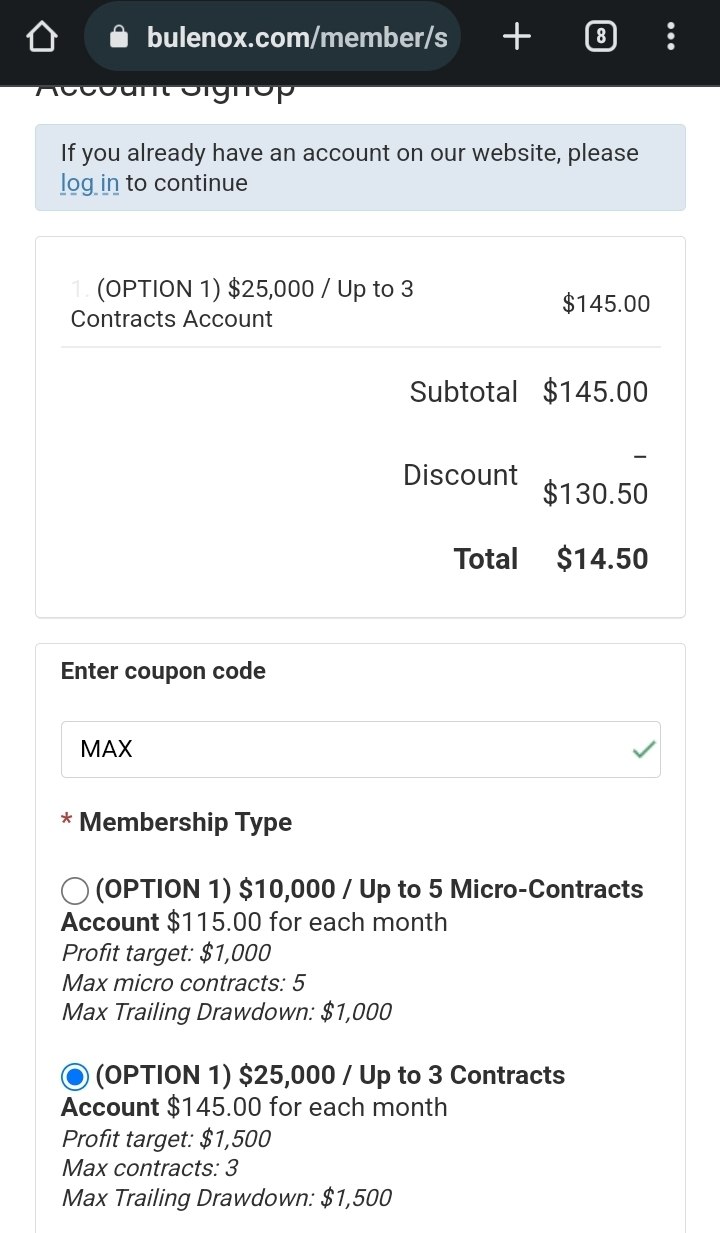Tap the Account Signup page heading
Screen dimensions: 720x1233
point(166,87)
